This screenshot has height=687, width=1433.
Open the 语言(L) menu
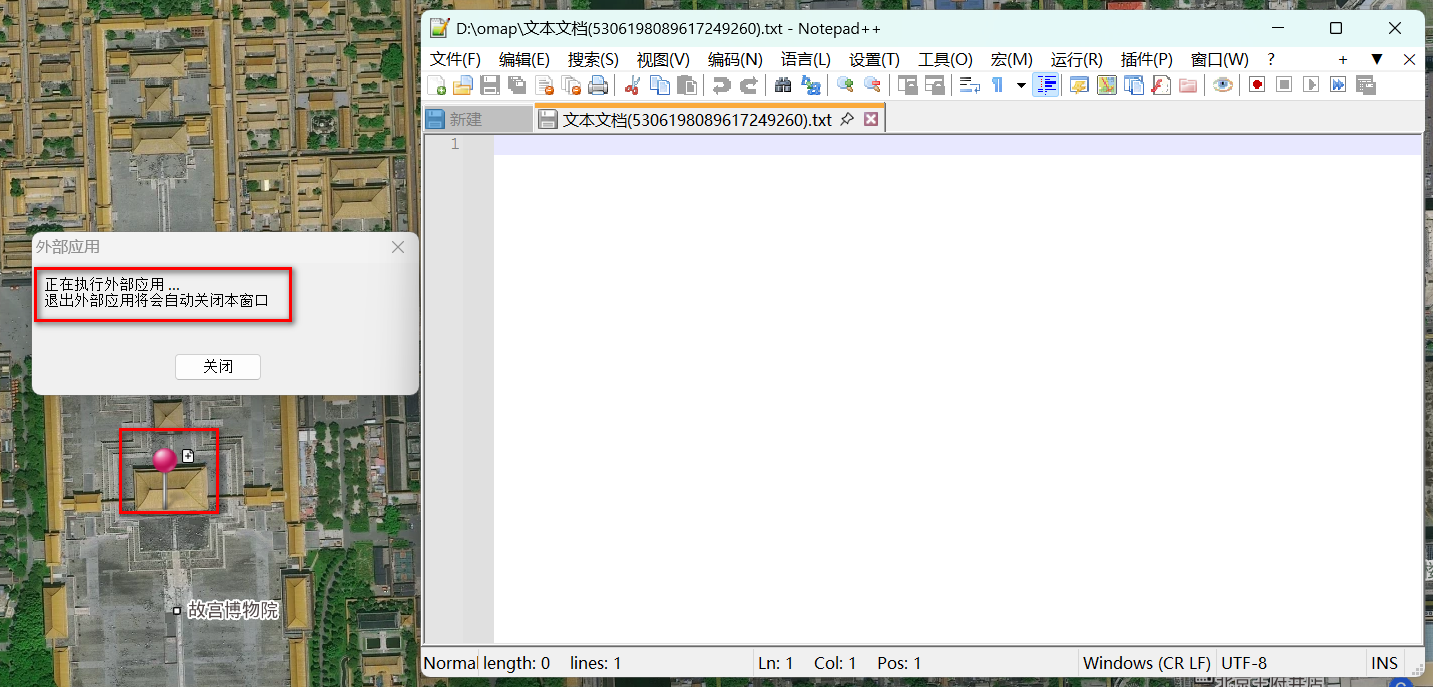806,60
